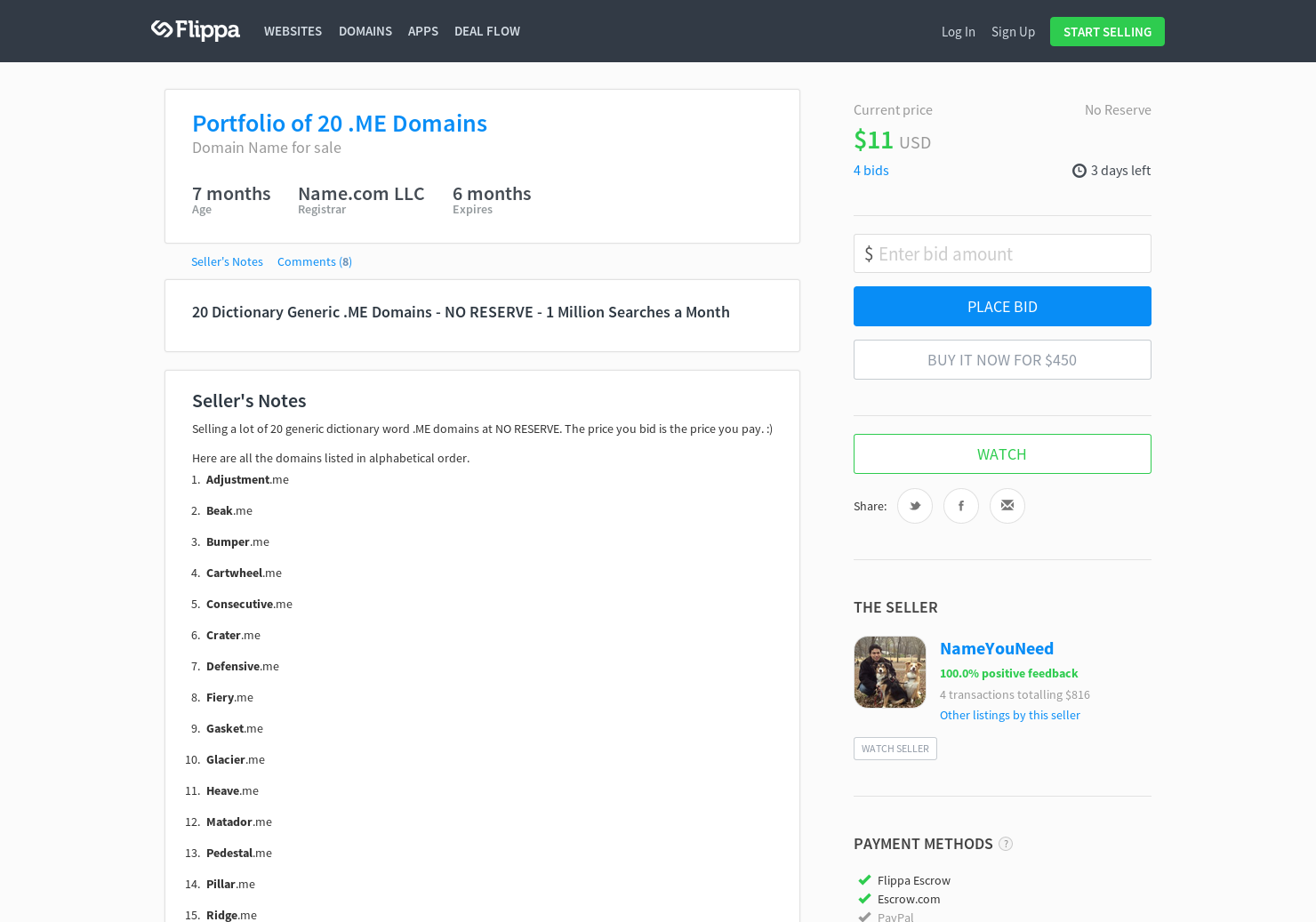Click the Log In link
Viewport: 1316px width, 922px height.
[x=959, y=32]
